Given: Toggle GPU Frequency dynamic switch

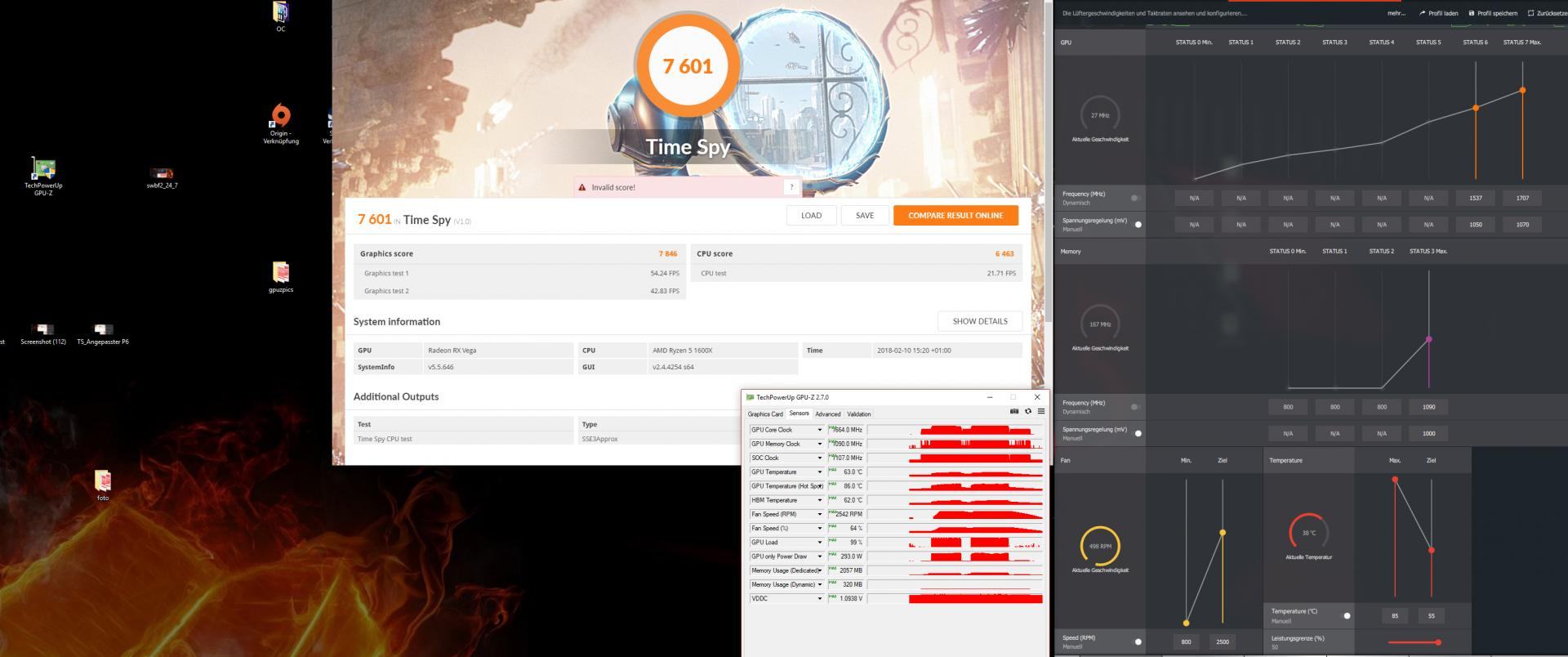Looking at the screenshot, I should [x=1136, y=198].
